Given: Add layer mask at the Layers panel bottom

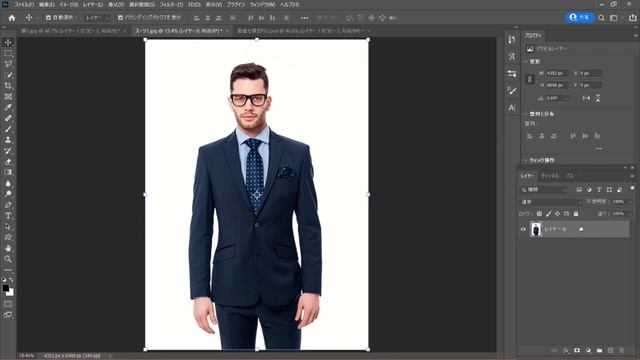Looking at the screenshot, I should [x=577, y=350].
